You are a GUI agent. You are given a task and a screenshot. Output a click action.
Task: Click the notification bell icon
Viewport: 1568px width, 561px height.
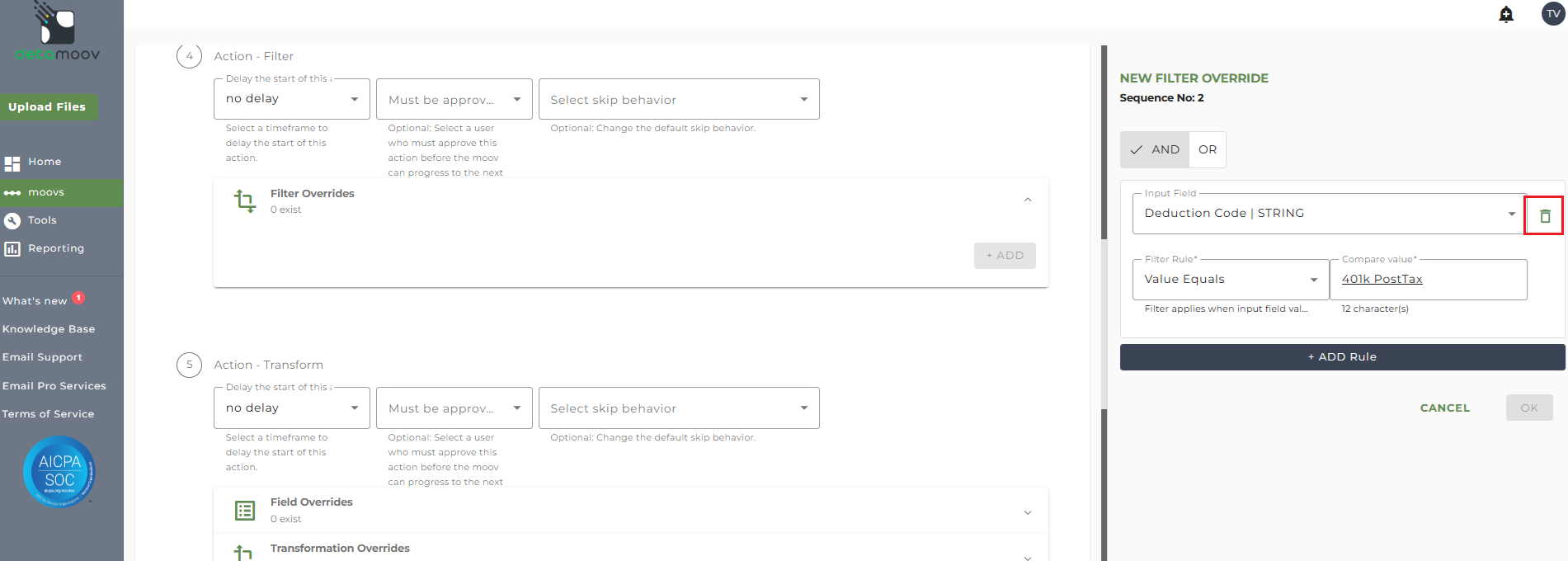[1505, 14]
